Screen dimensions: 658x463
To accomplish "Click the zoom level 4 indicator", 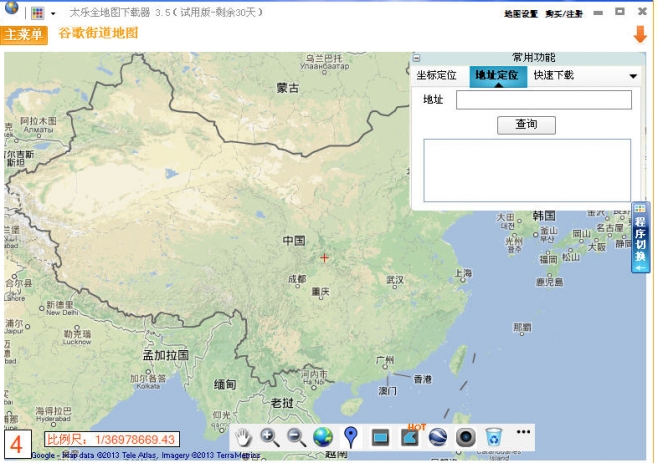I will click(x=17, y=444).
